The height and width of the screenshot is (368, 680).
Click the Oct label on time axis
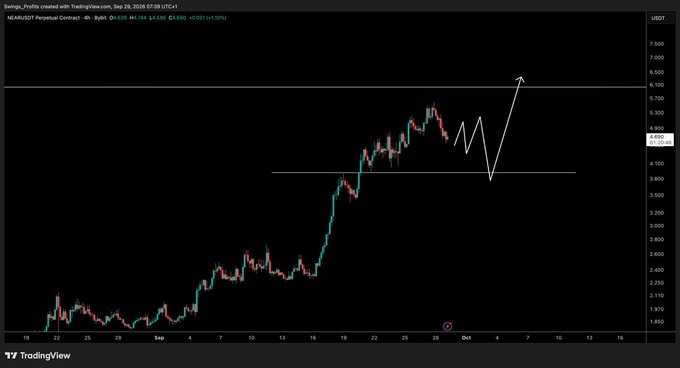tap(466, 338)
